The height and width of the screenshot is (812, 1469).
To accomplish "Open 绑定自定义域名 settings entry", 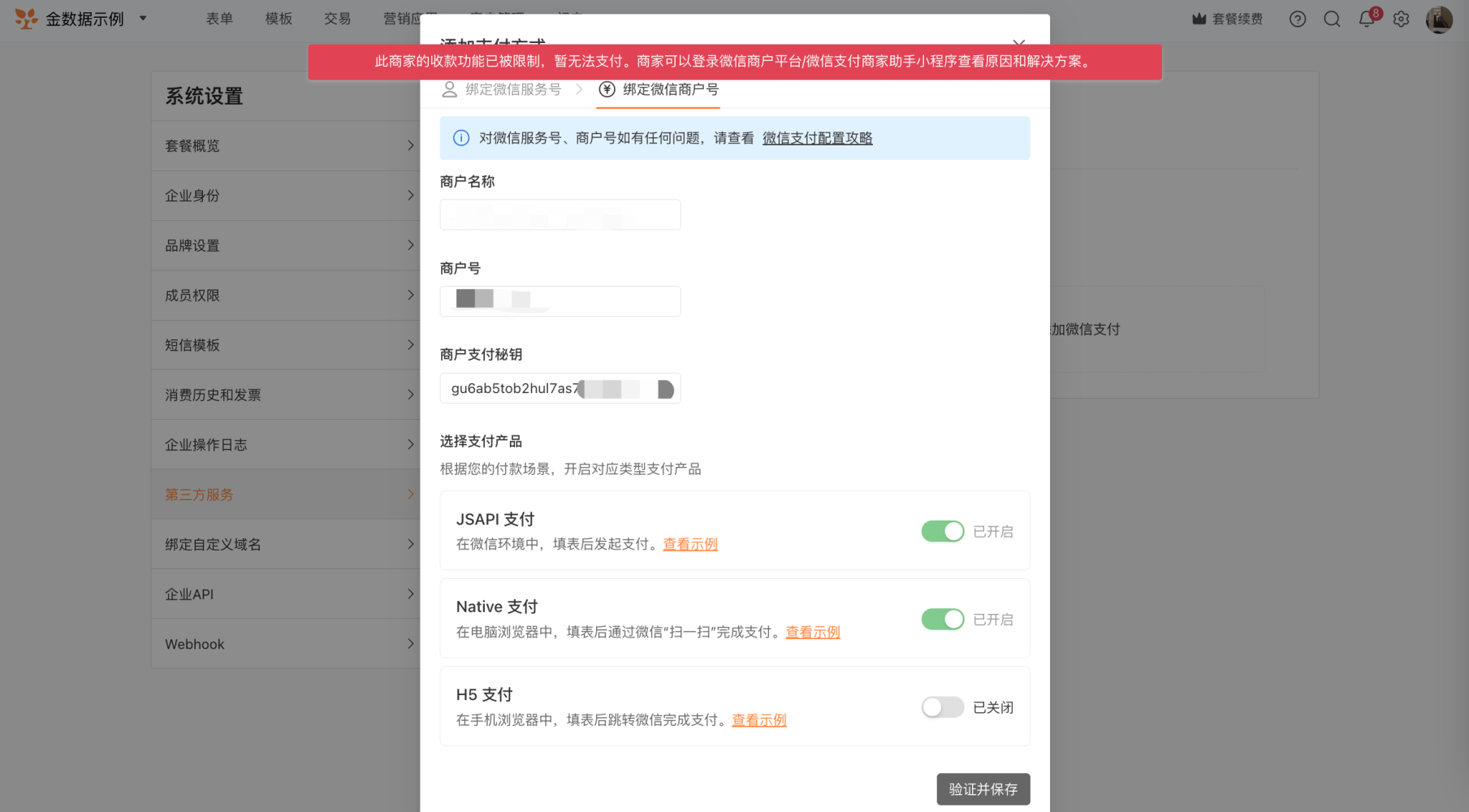I will (x=286, y=545).
